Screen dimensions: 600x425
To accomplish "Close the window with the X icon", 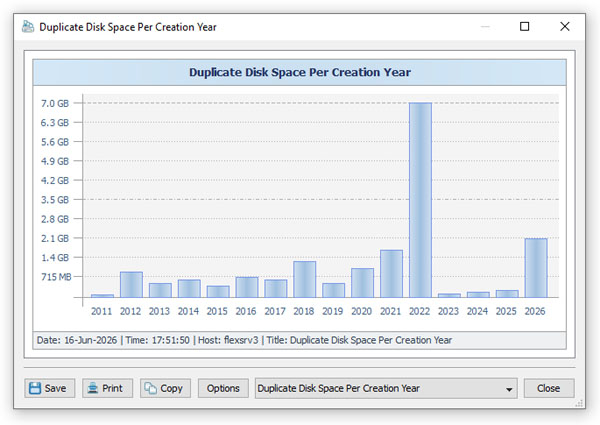I will [564, 26].
